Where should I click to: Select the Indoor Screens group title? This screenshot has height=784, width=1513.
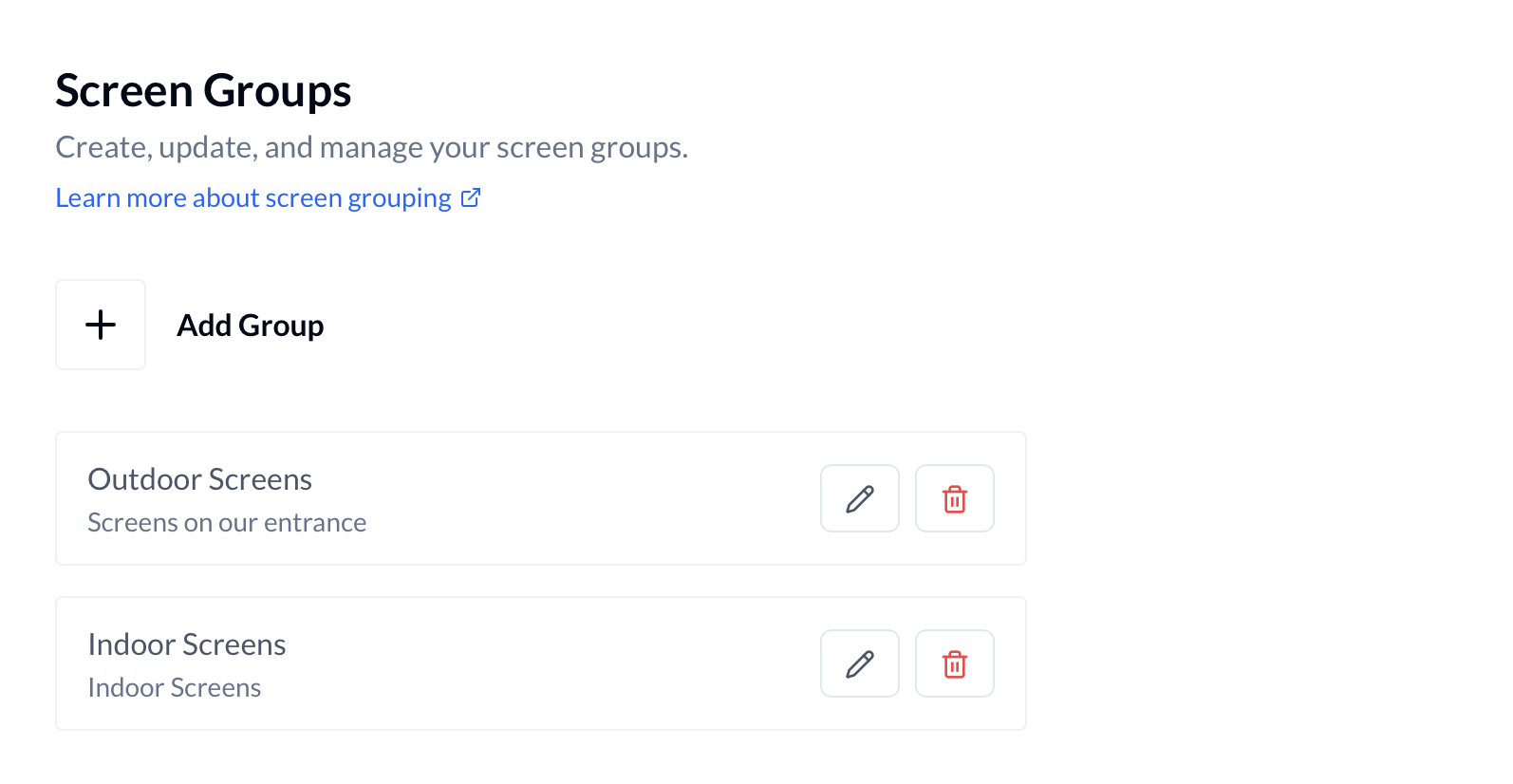point(186,644)
